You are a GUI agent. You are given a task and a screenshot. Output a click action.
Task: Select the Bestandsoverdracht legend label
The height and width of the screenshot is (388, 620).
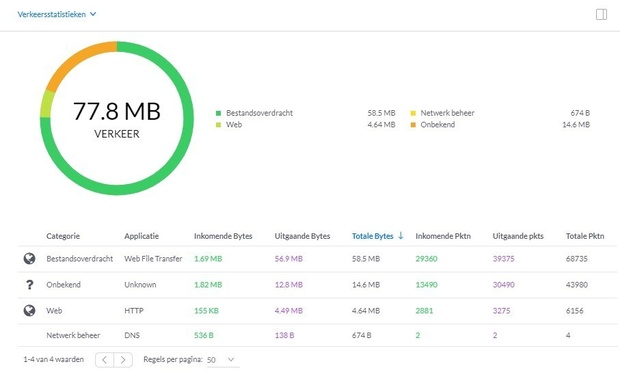tap(259, 113)
